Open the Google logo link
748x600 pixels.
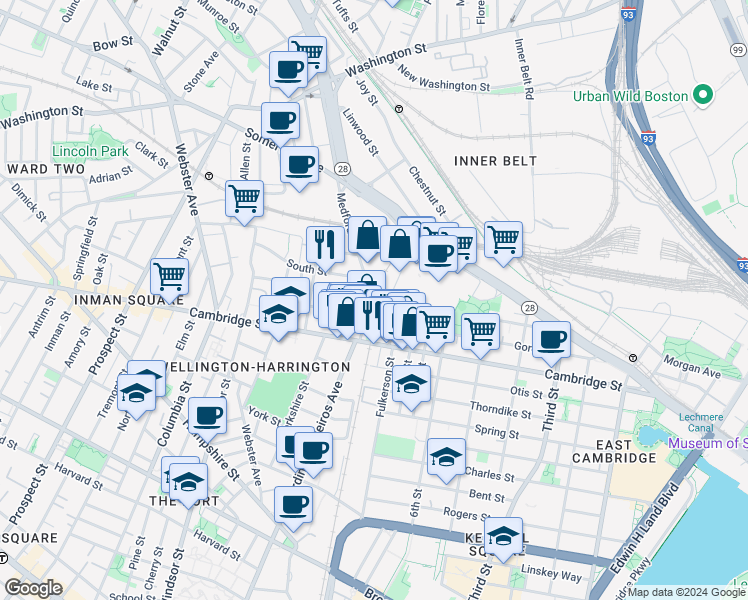[x=34, y=588]
